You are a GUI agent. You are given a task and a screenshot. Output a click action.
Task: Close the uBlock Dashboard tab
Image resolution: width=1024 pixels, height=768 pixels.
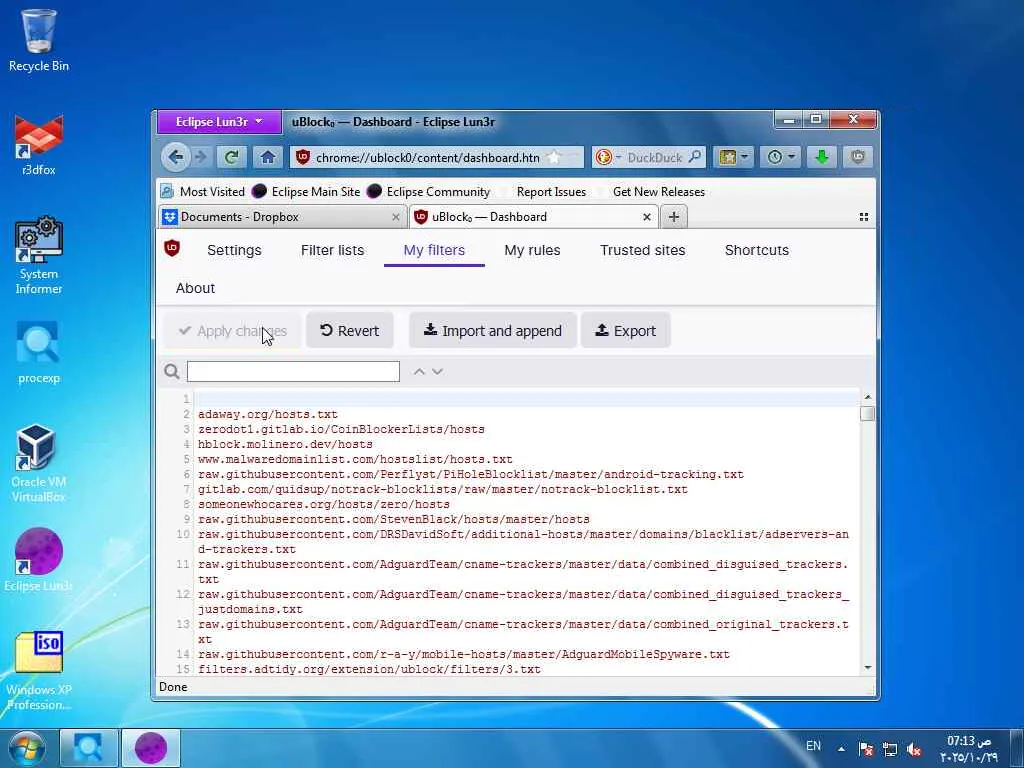pyautogui.click(x=647, y=217)
